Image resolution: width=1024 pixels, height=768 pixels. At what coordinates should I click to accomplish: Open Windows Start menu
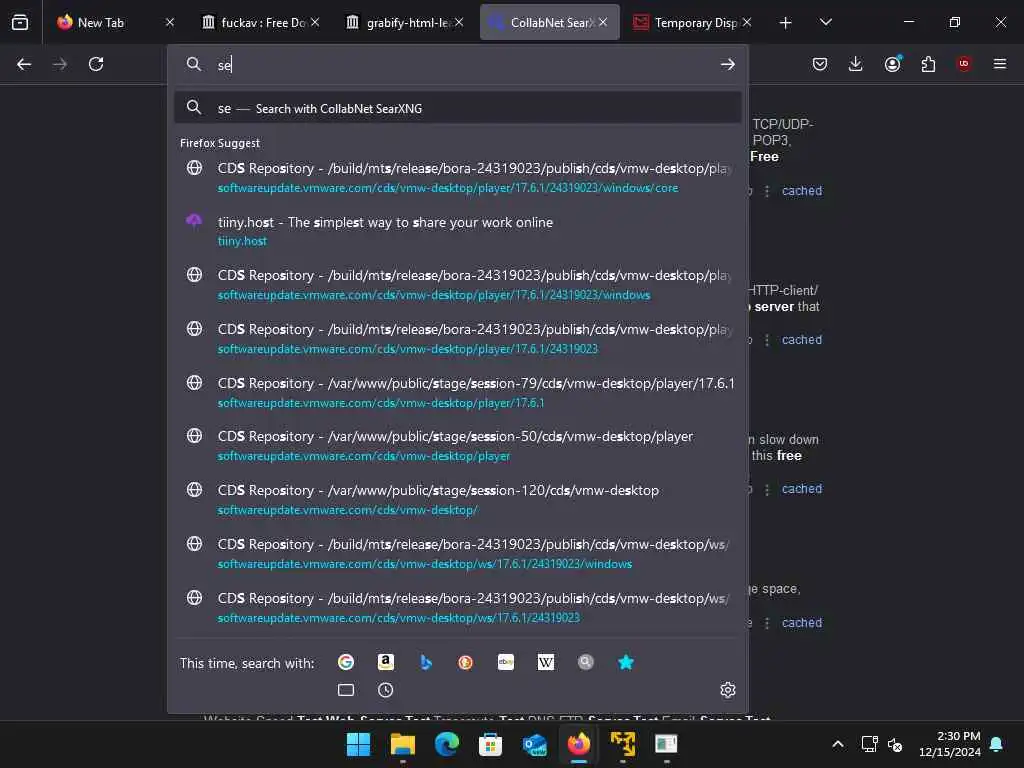click(x=358, y=744)
